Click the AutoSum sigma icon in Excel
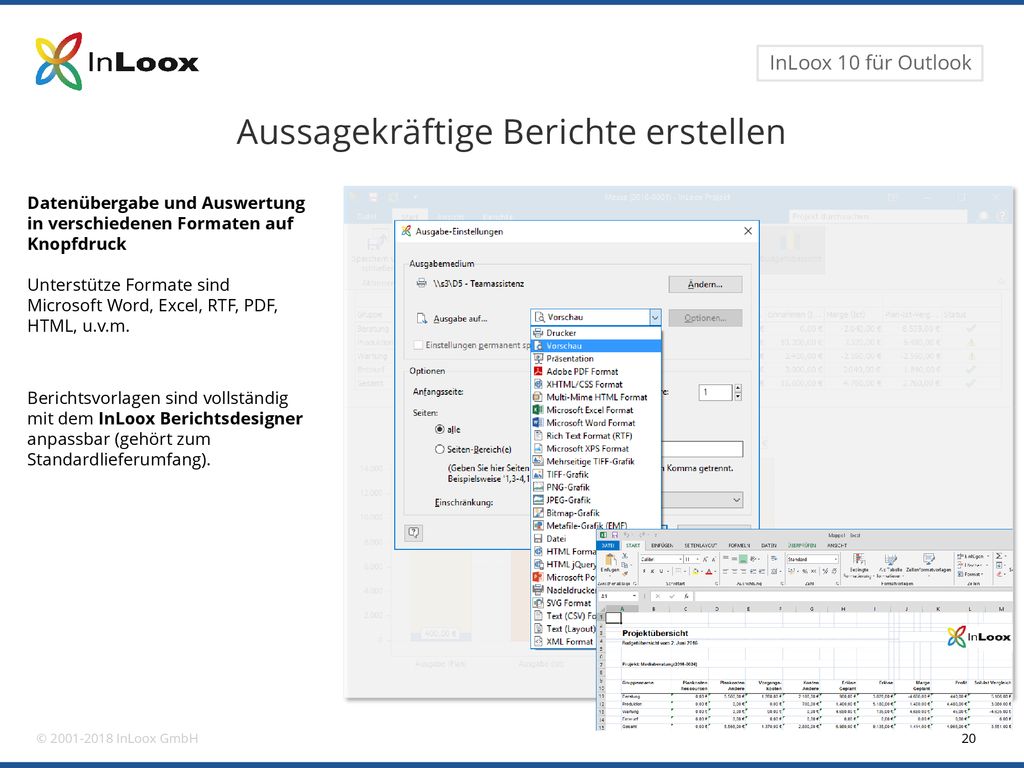 (x=999, y=556)
